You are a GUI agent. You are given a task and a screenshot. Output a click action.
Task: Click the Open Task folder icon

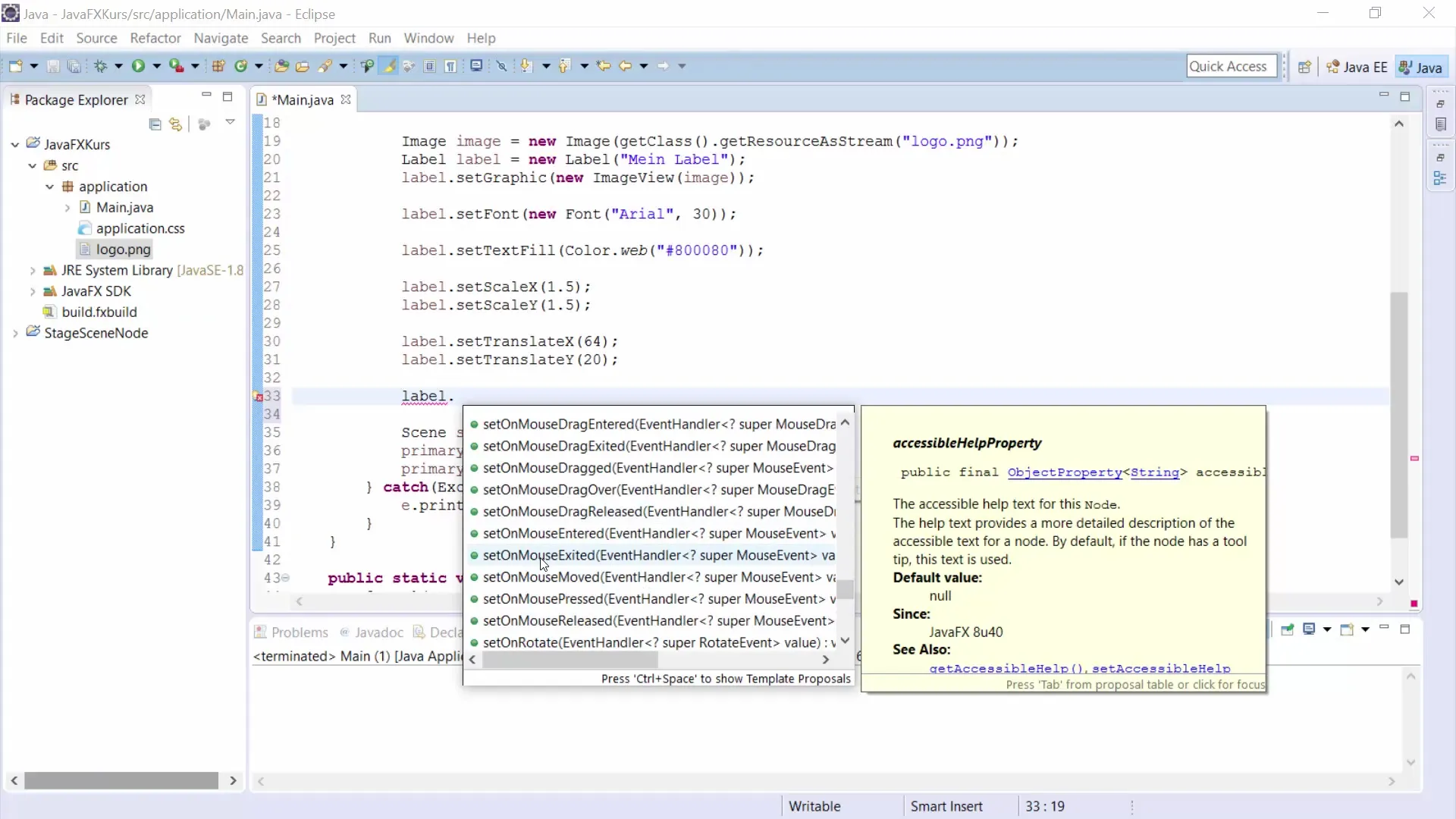pyautogui.click(x=302, y=67)
